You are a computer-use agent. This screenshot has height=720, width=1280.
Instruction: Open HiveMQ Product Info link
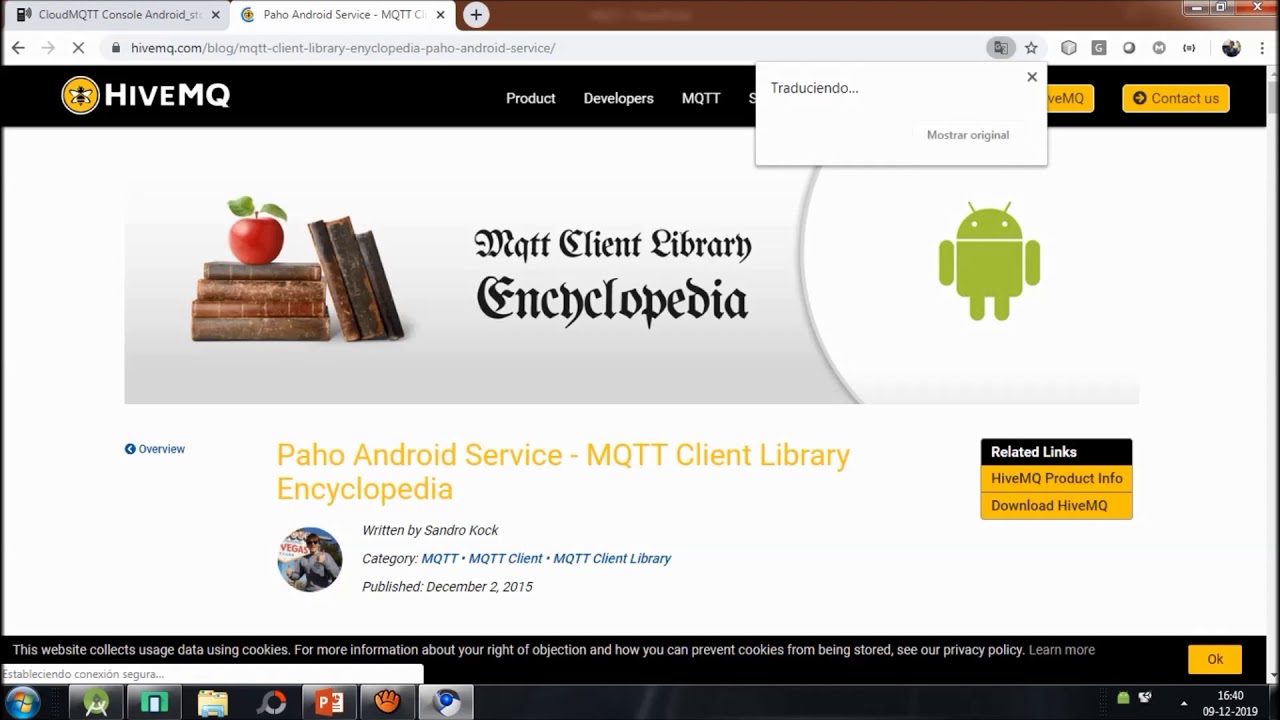[x=1056, y=478]
